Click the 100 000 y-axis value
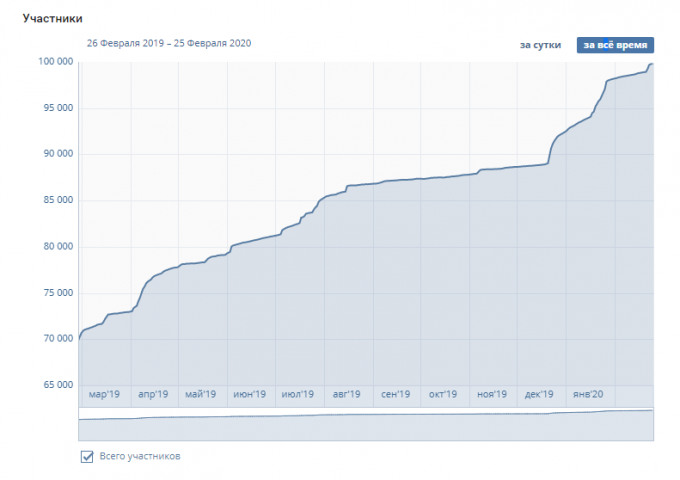 tap(56, 62)
